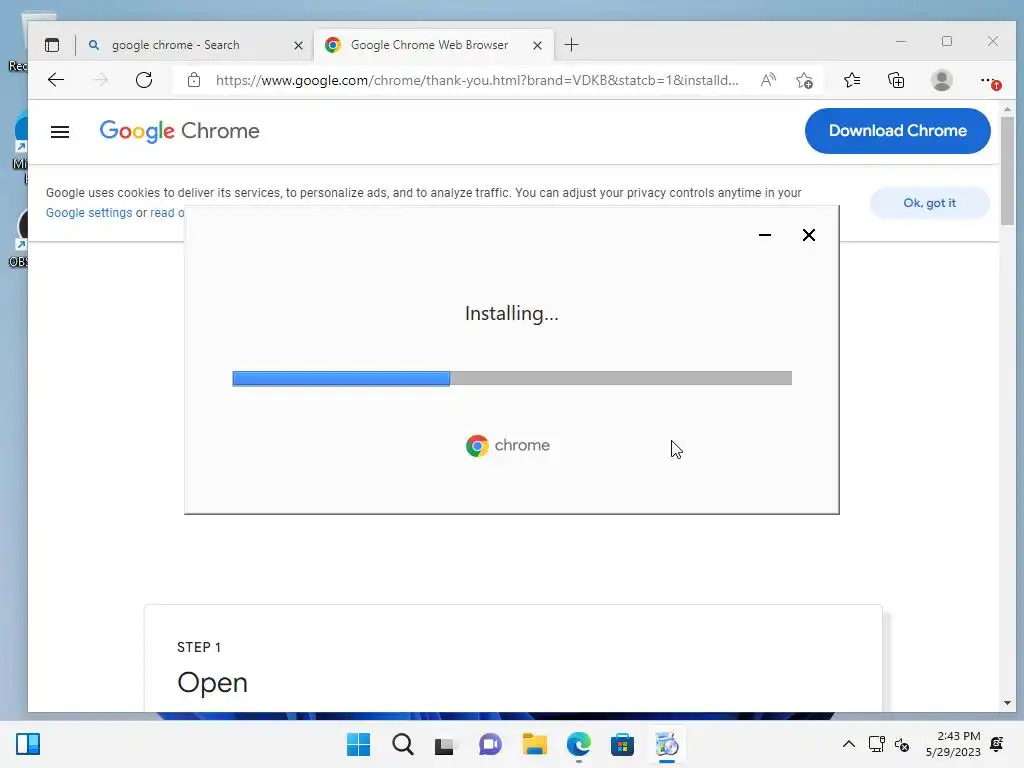Open Edge Settings and more menu
The image size is (1024, 768).
pos(989,80)
